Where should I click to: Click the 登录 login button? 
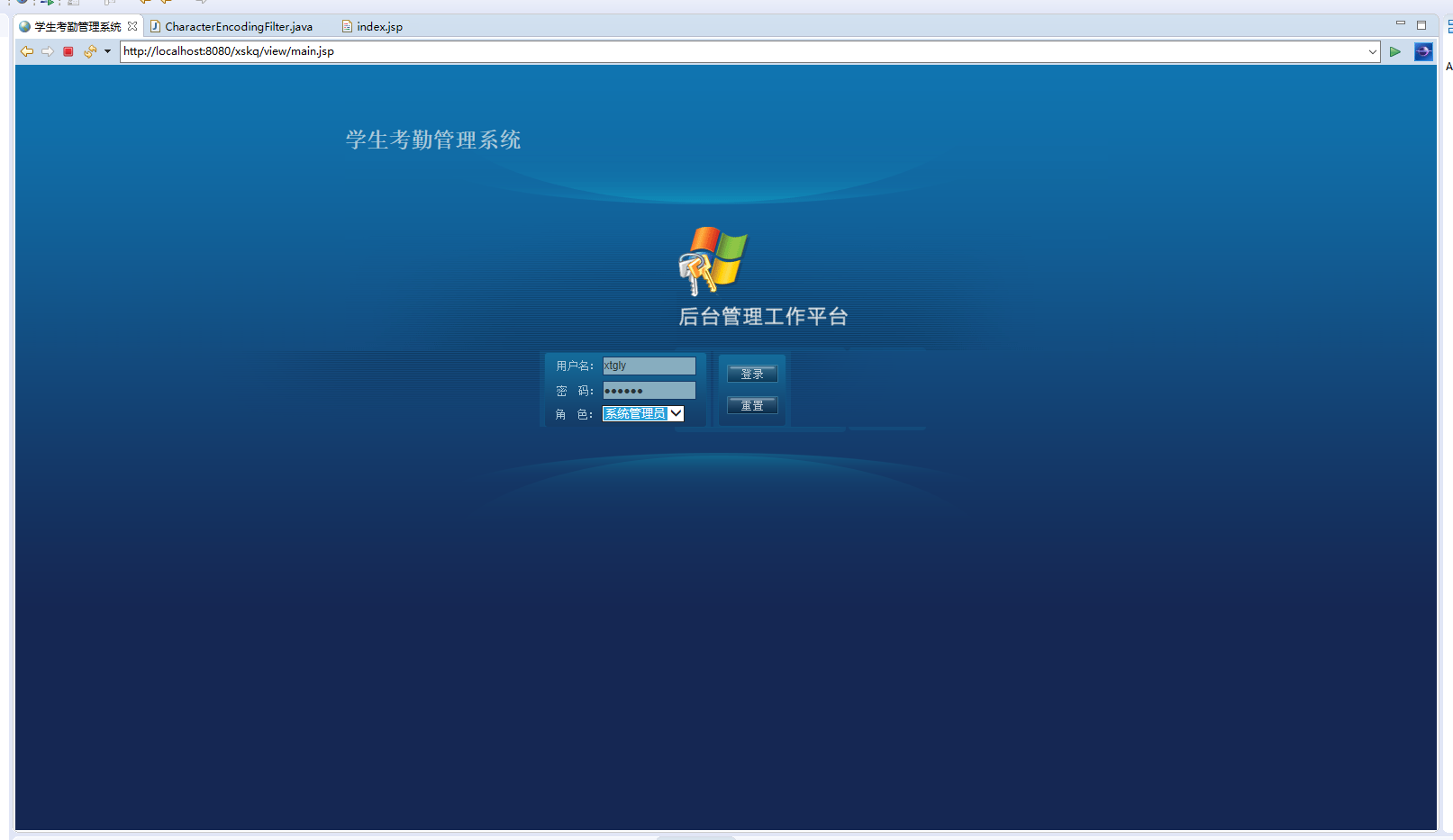[x=752, y=374]
